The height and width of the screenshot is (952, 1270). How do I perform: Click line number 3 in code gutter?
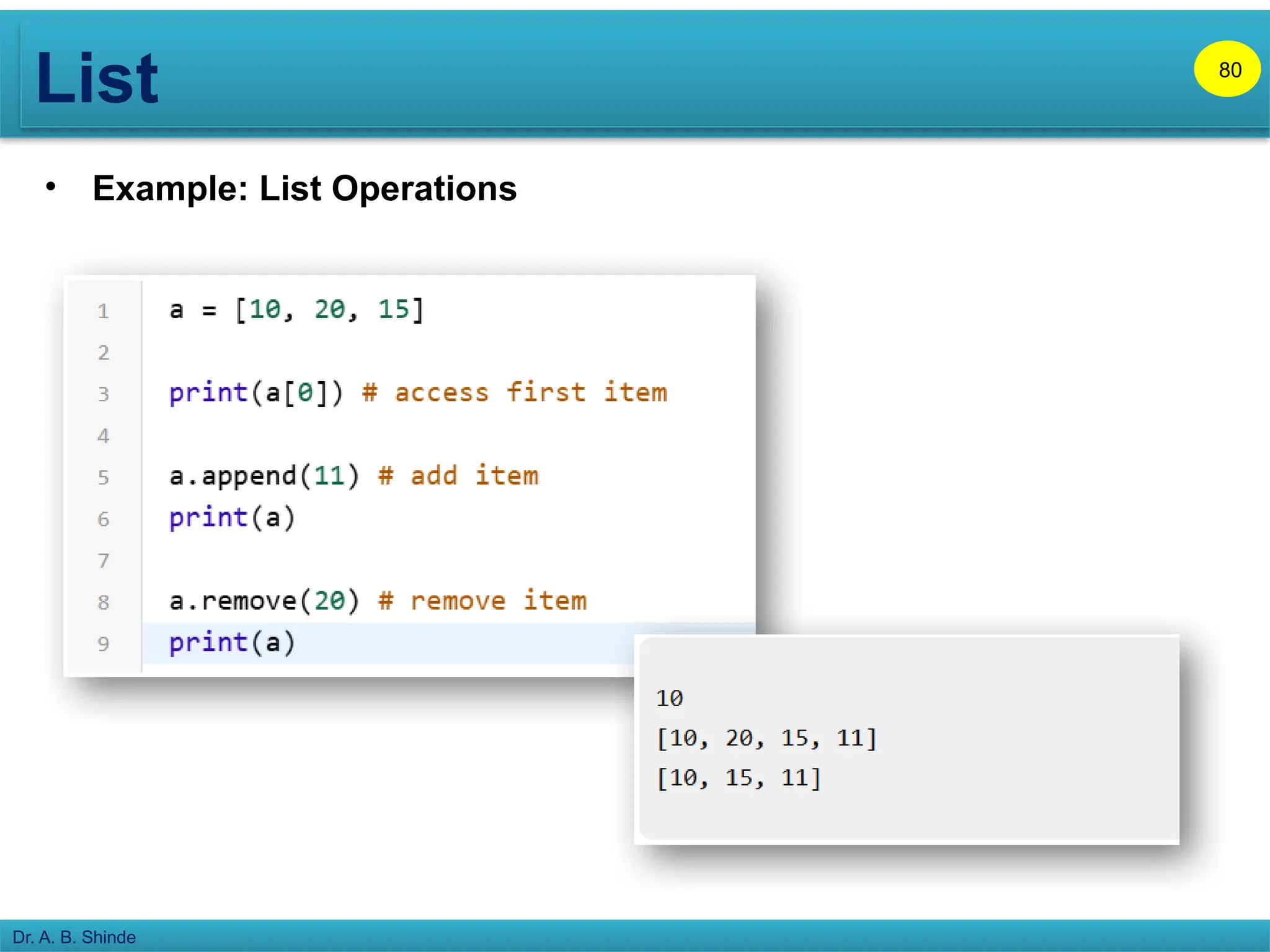103,394
